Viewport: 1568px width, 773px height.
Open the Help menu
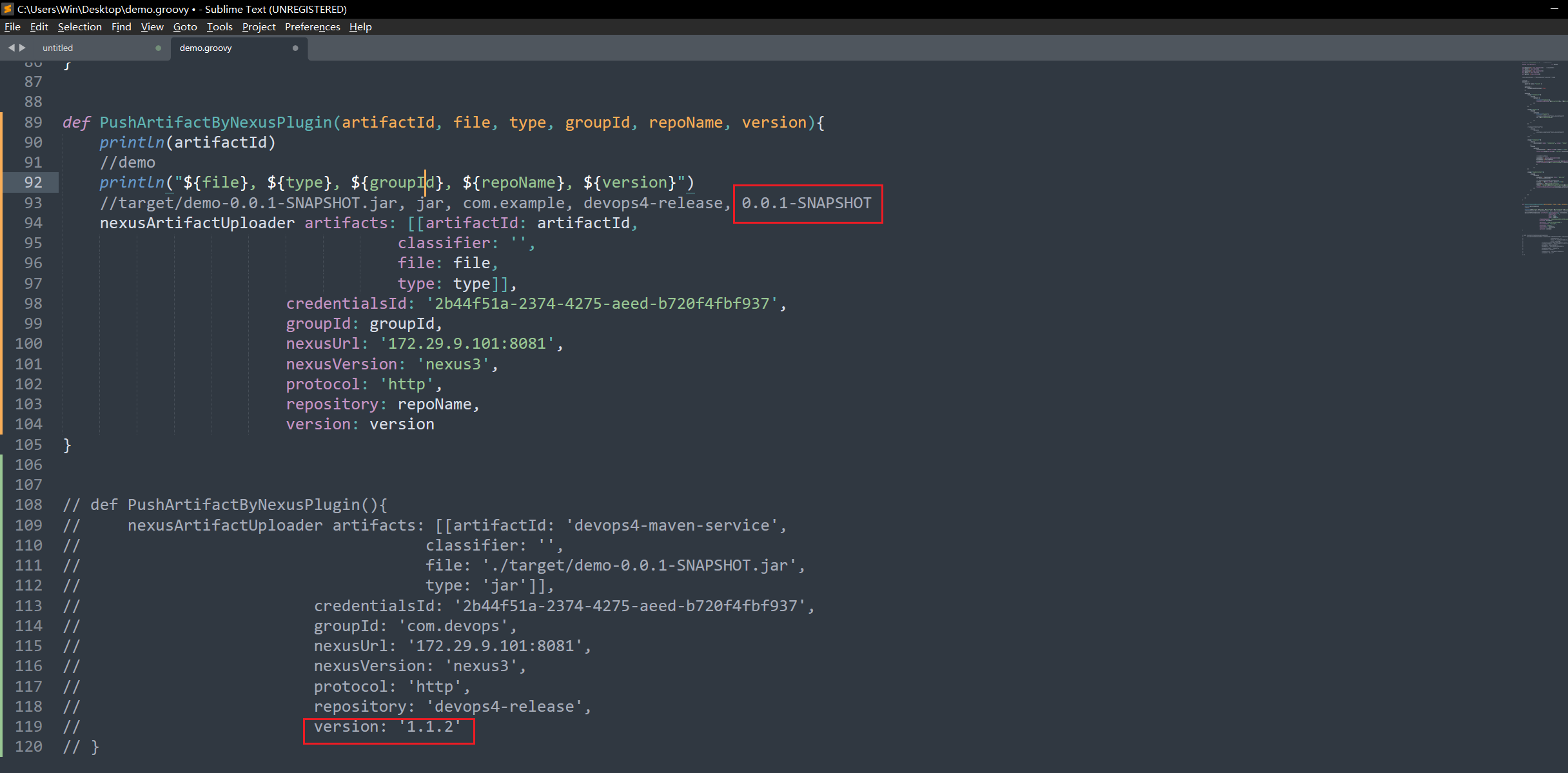point(360,26)
